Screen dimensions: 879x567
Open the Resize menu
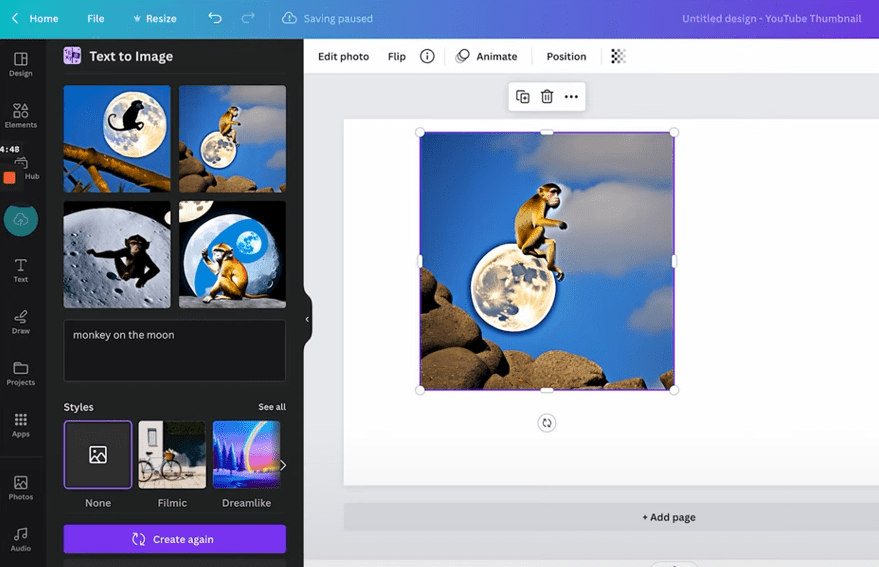155,18
